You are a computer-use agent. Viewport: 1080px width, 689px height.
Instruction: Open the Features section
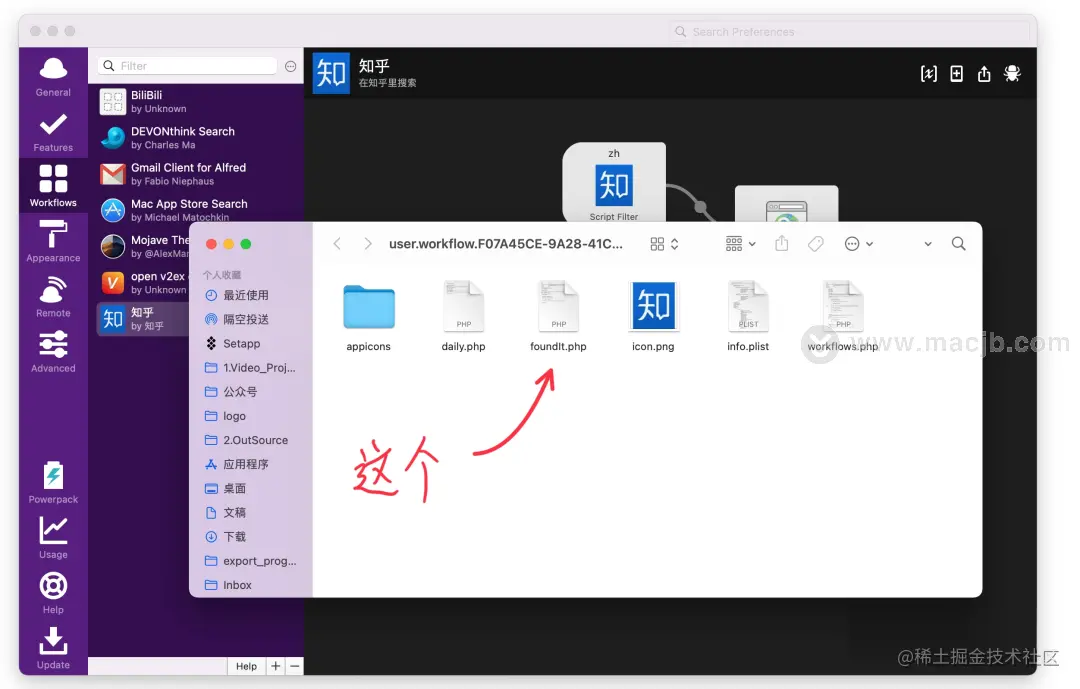coord(53,132)
